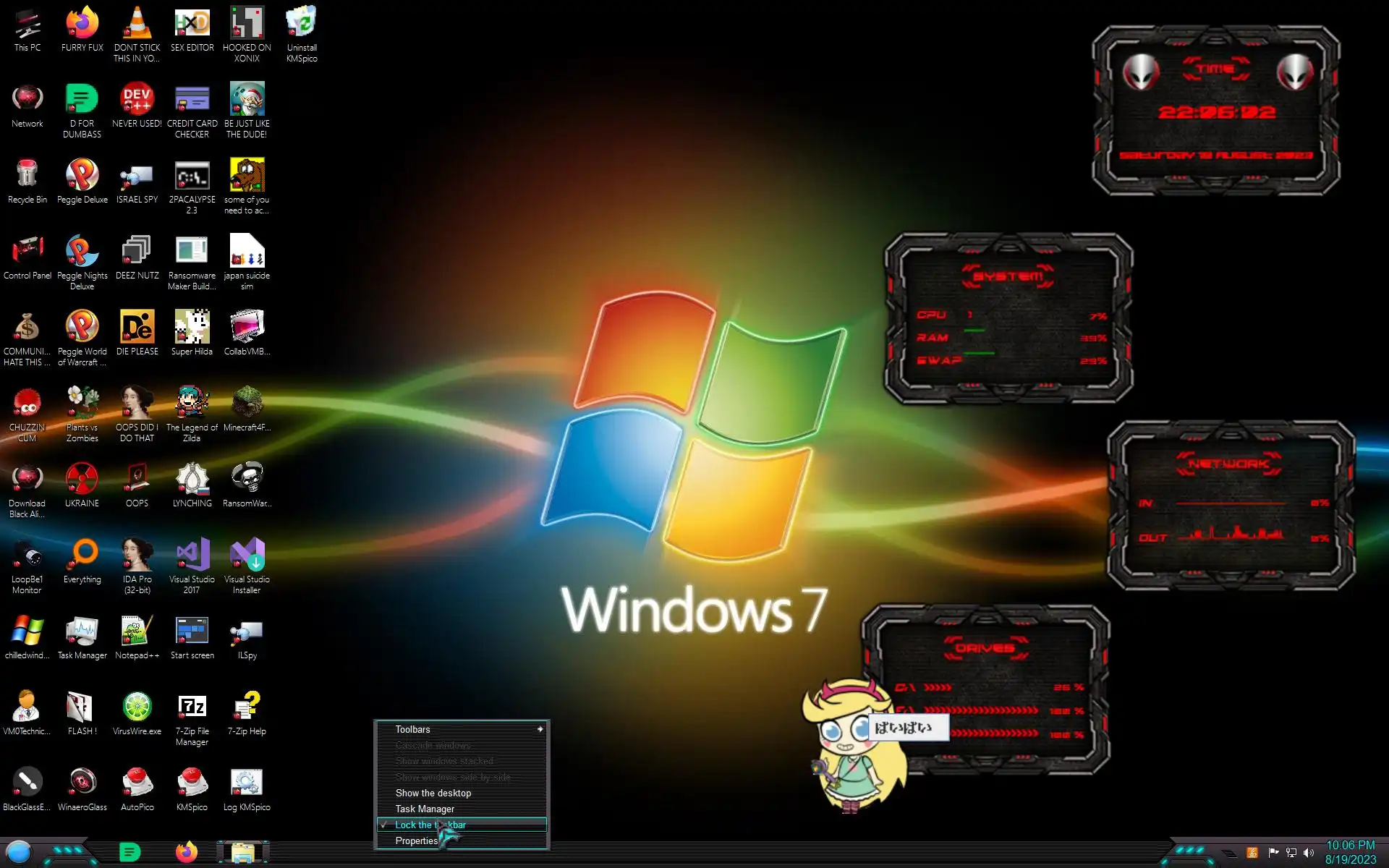Click Firefox icon in the taskbar
The height and width of the screenshot is (868, 1389).
186,852
